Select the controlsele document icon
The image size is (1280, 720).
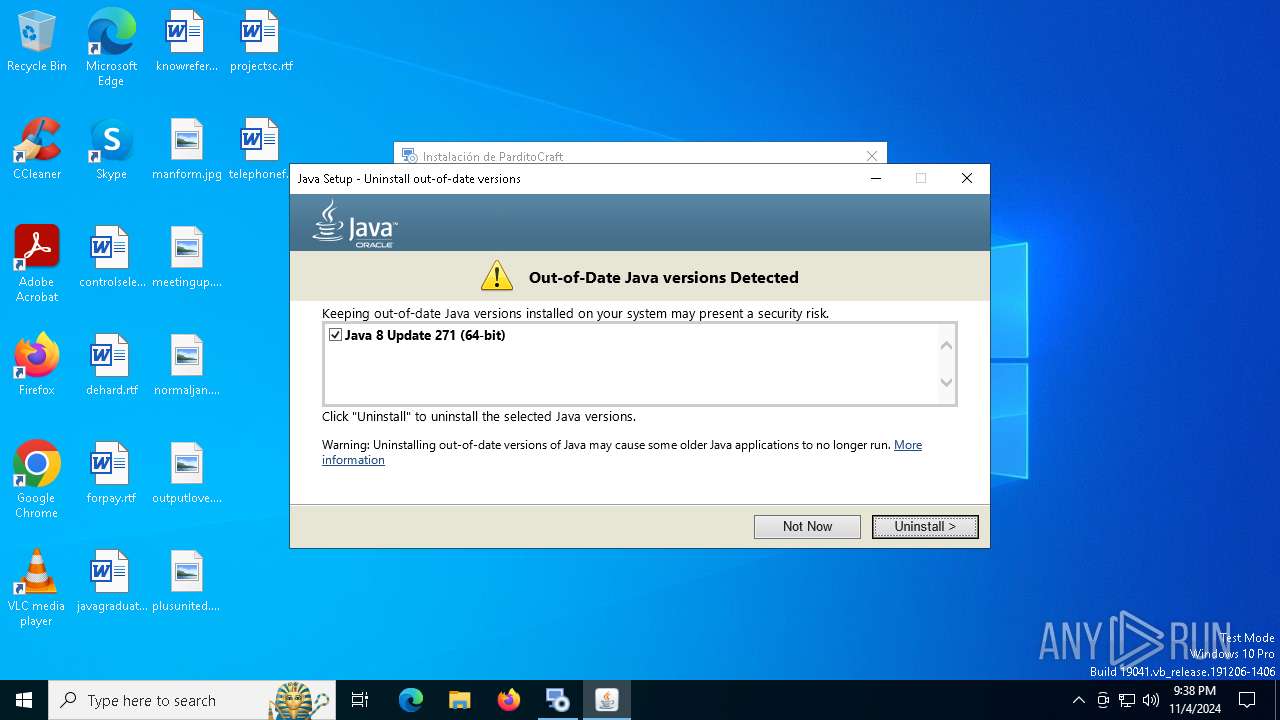coord(111,258)
